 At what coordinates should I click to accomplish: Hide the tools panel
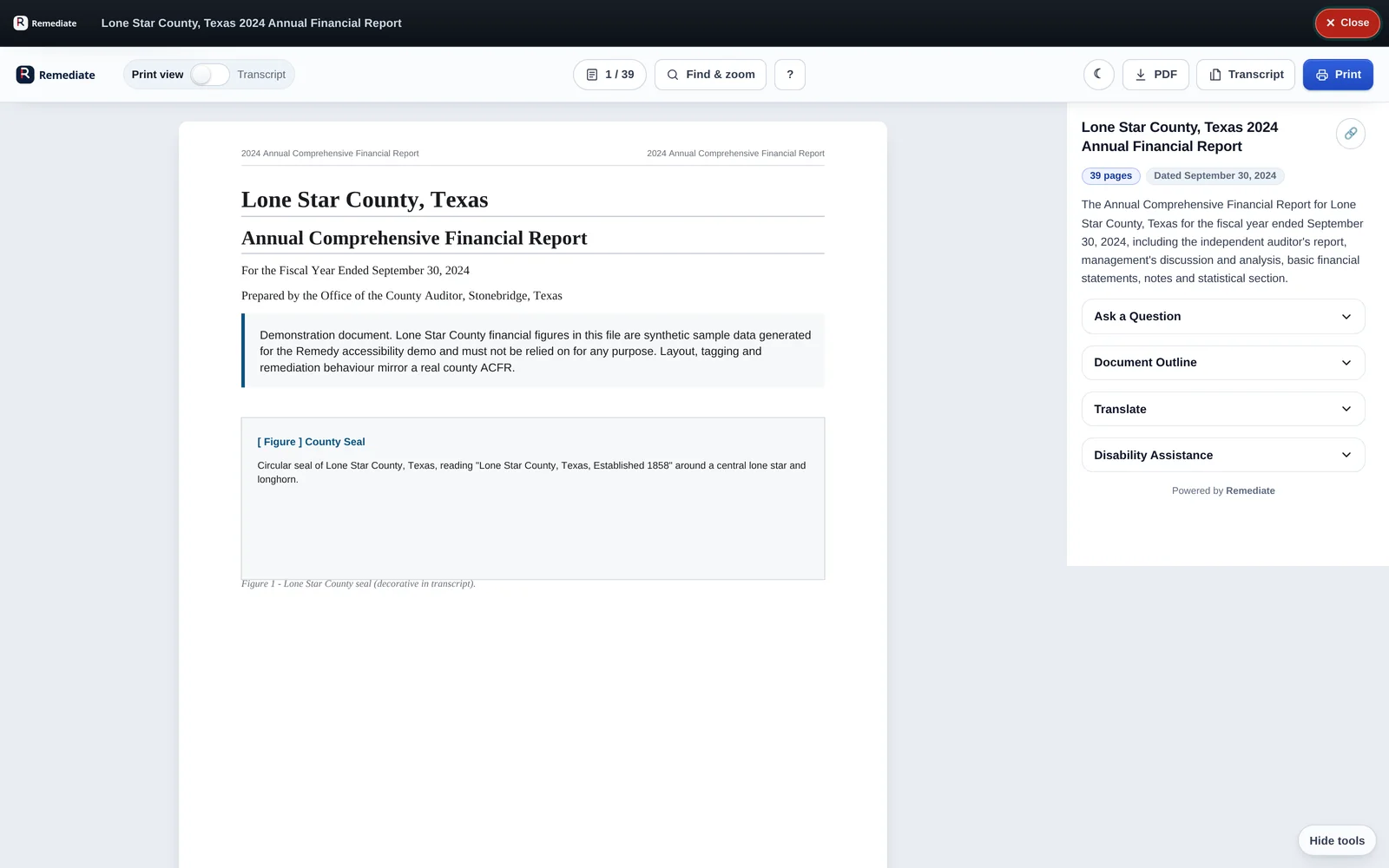click(1337, 840)
